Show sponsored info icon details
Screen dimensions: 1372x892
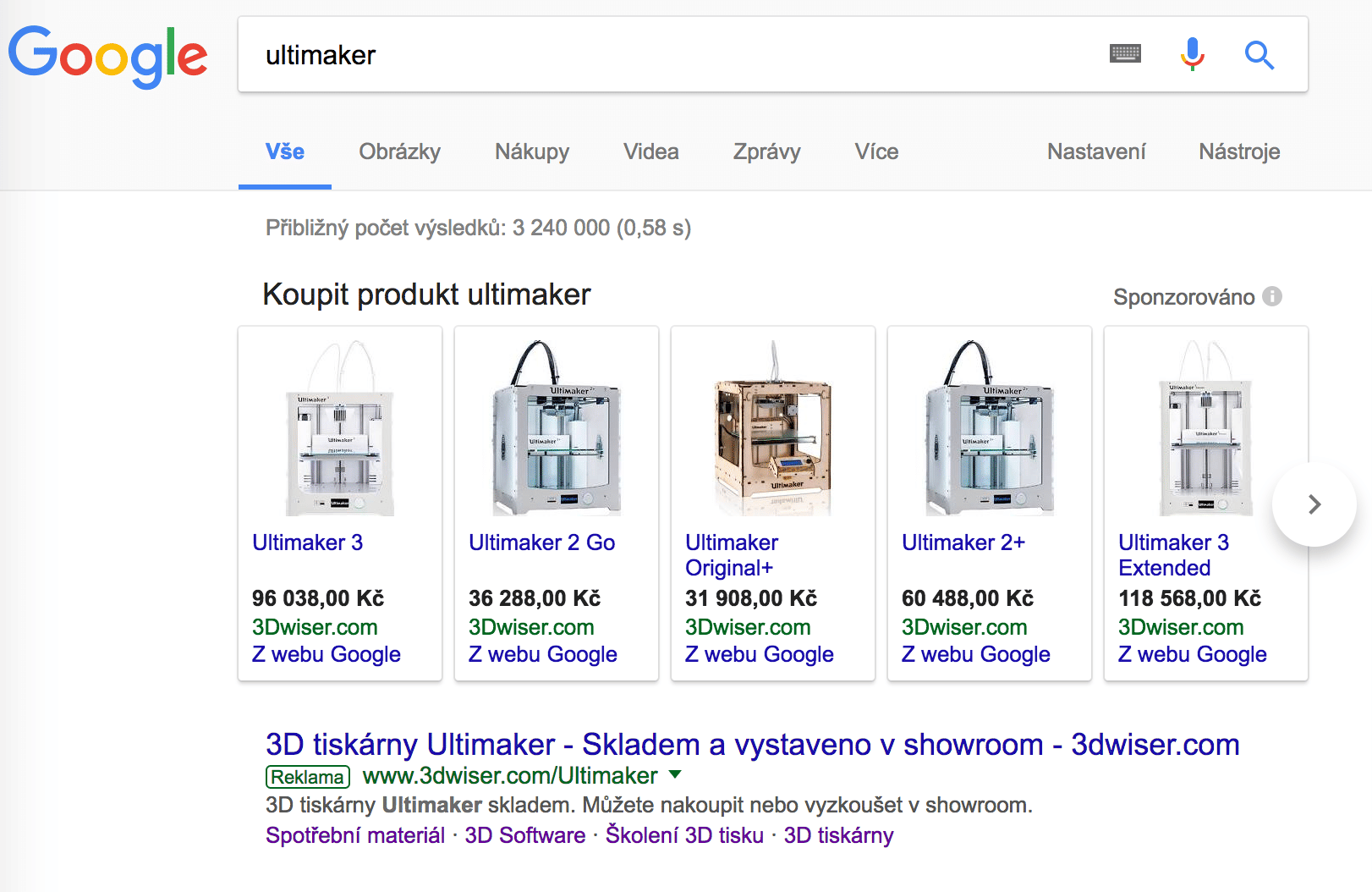click(1272, 297)
